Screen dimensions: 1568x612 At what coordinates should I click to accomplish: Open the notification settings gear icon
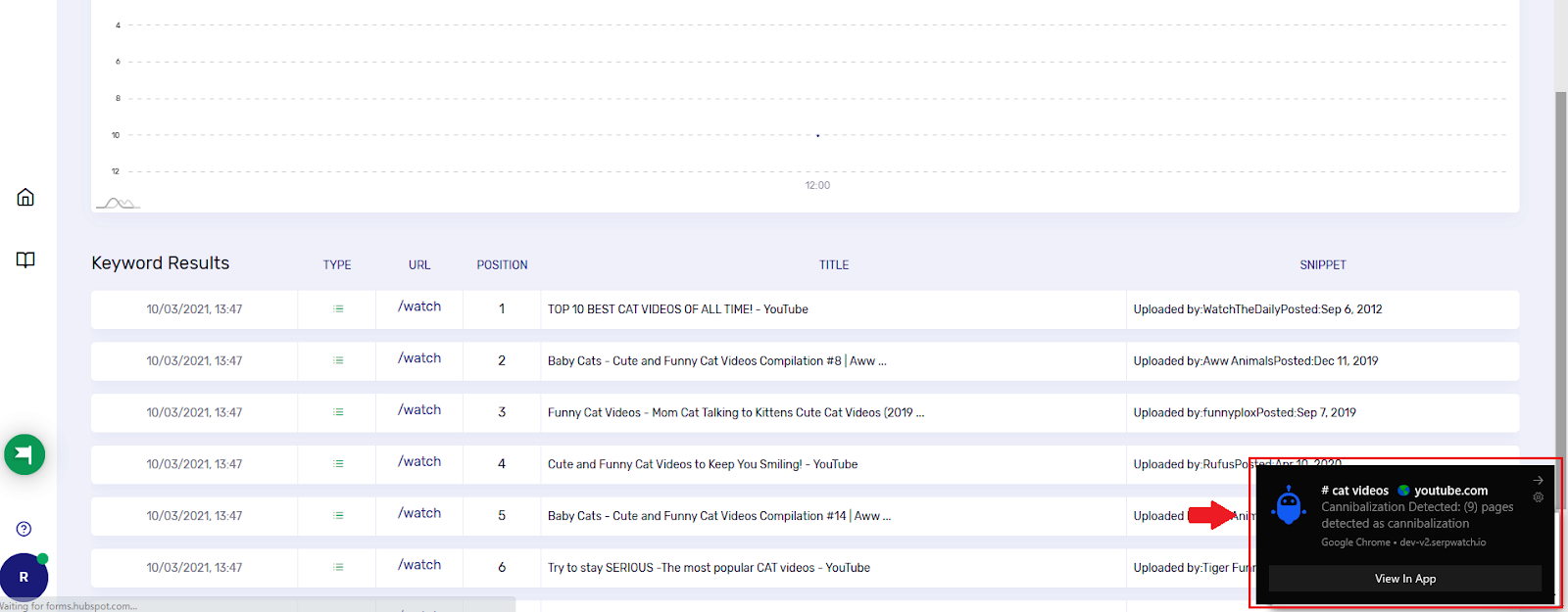(x=1539, y=497)
